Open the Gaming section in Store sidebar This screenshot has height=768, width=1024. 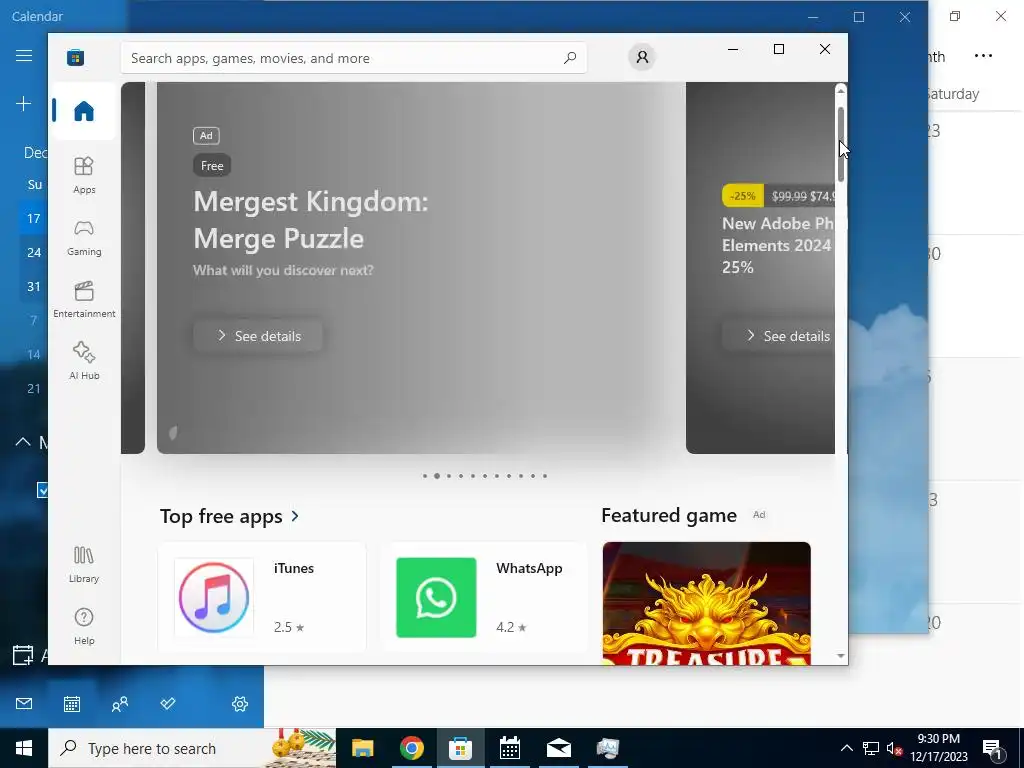pos(84,237)
